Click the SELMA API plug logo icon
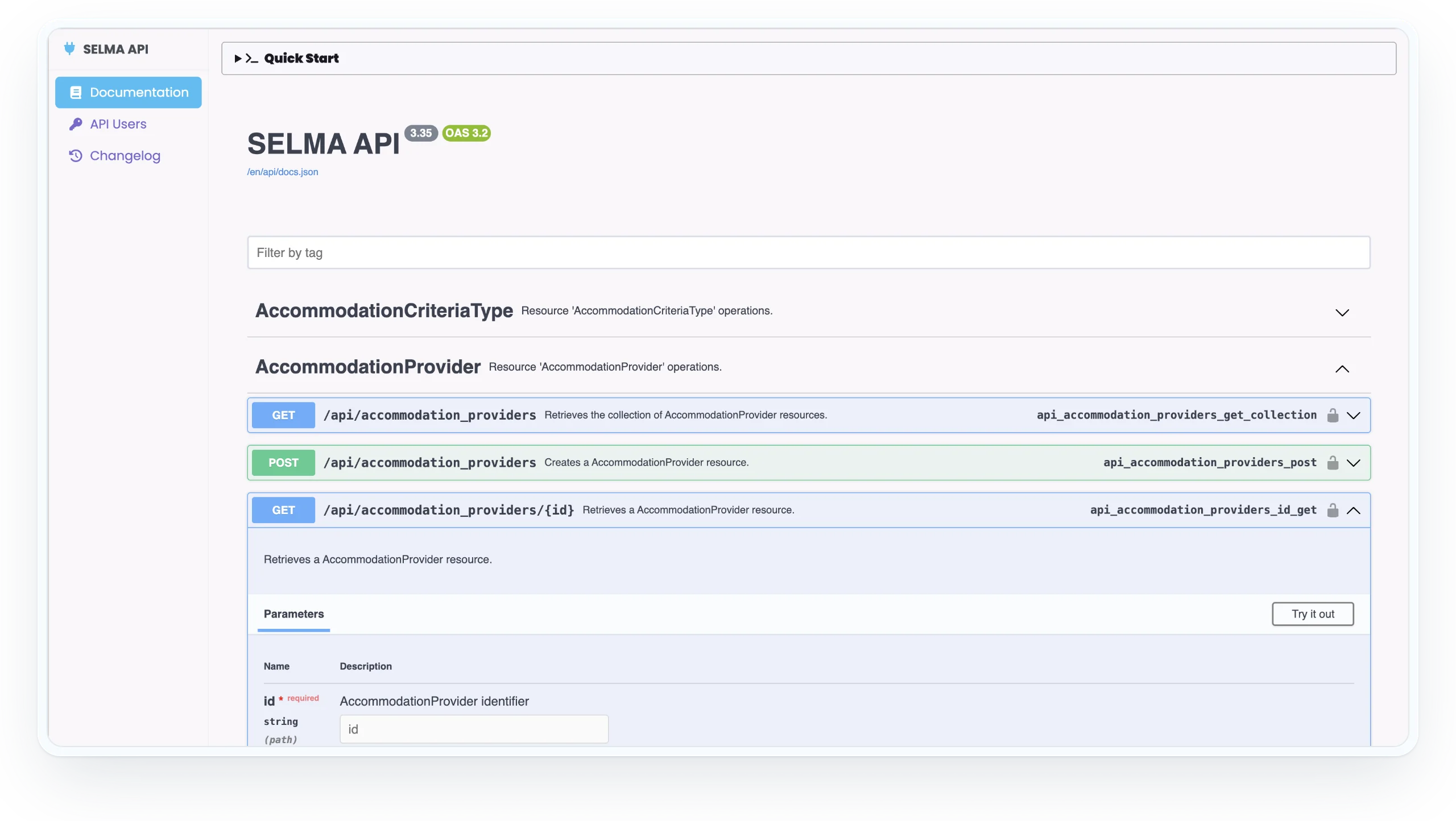 click(69, 49)
